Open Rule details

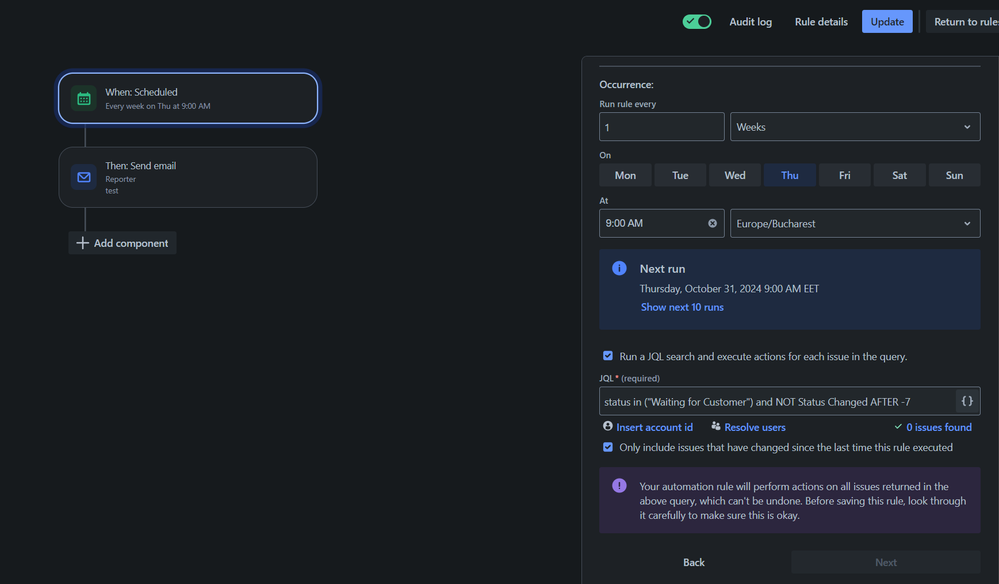click(x=821, y=22)
